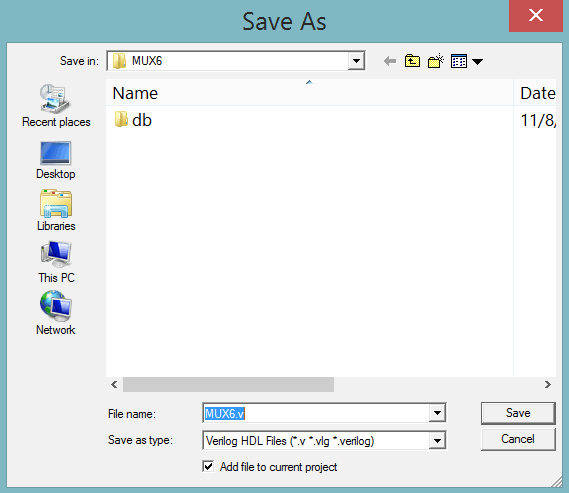The height and width of the screenshot is (493, 569).
Task: Click the Cancel button
Action: click(x=518, y=439)
